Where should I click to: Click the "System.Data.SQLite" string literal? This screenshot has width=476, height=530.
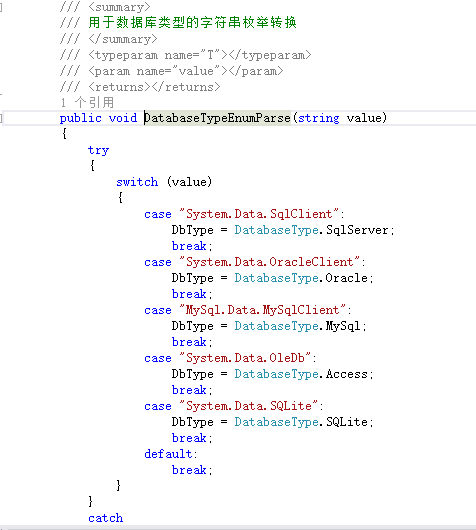pyautogui.click(x=248, y=406)
